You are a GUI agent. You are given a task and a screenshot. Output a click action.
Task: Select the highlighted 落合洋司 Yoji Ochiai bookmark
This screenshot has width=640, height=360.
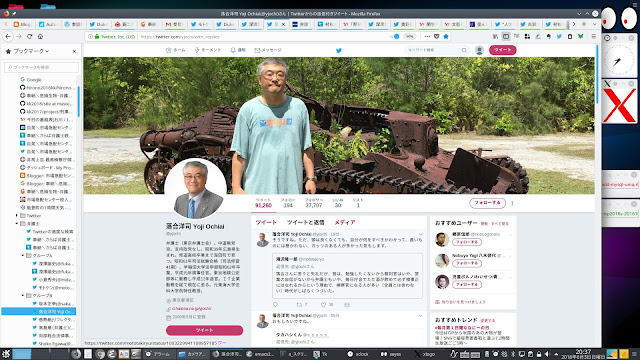tap(38, 311)
